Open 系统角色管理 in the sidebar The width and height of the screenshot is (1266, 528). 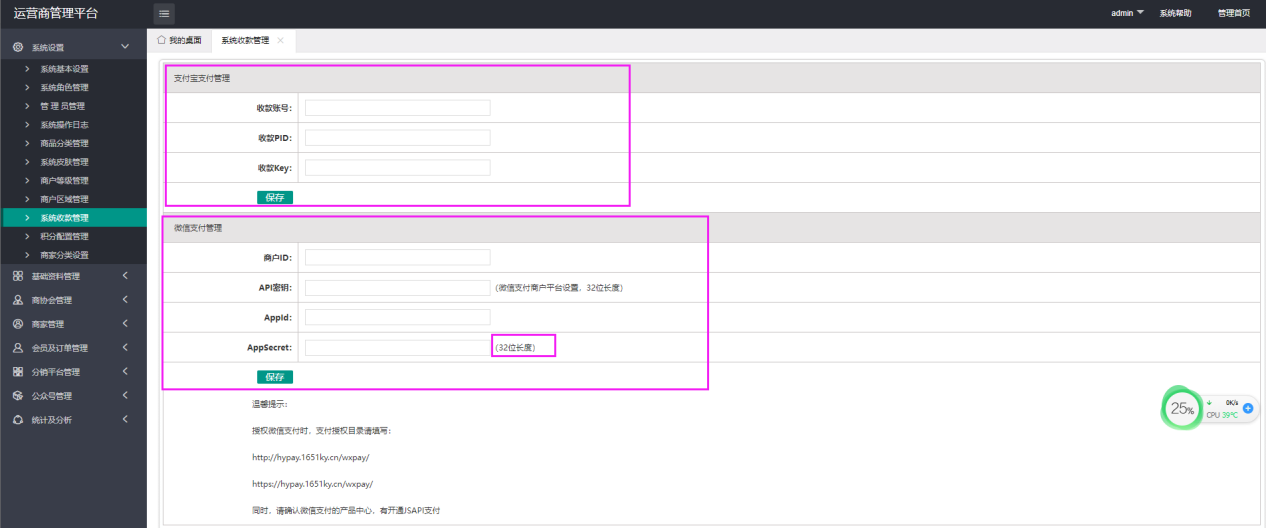click(x=64, y=87)
